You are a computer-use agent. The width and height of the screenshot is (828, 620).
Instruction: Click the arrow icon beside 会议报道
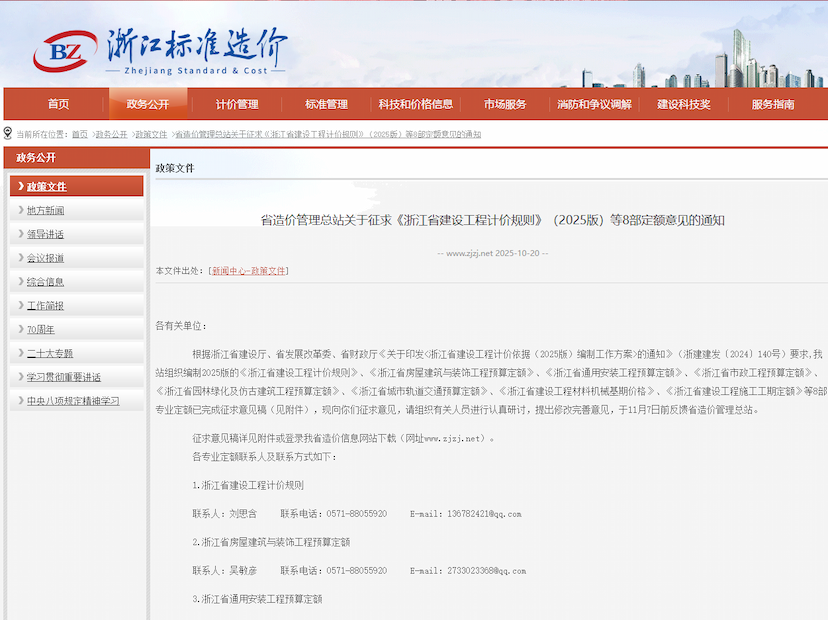[x=20, y=258]
